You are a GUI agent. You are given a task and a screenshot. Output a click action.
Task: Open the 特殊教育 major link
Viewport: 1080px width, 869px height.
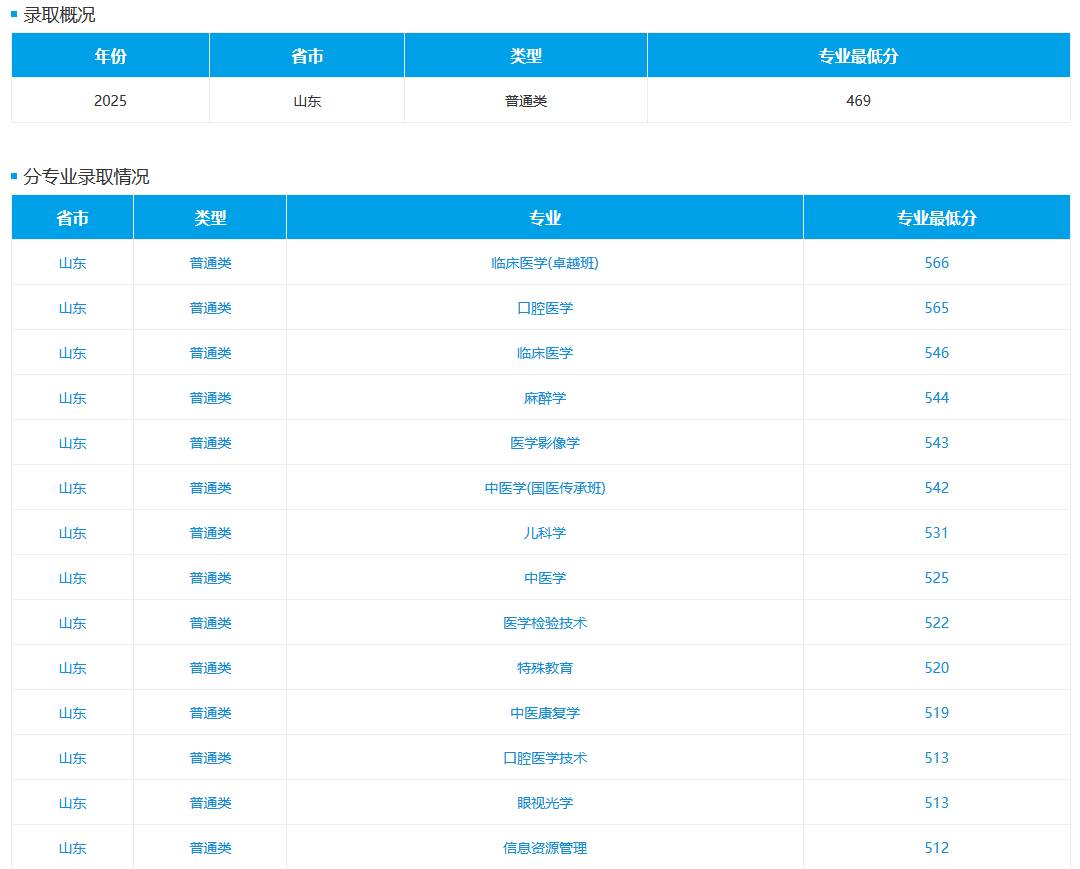[x=544, y=668]
